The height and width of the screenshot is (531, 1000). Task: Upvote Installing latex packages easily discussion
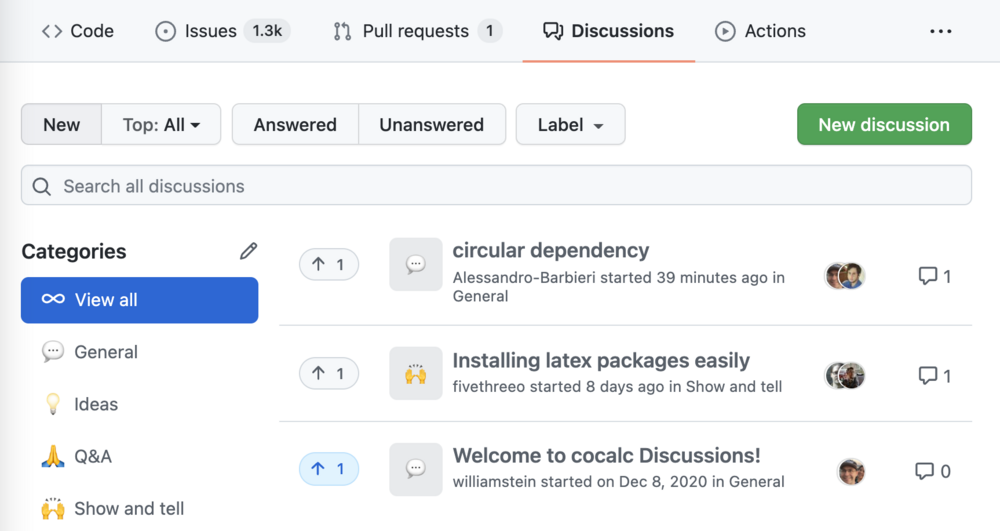328,374
